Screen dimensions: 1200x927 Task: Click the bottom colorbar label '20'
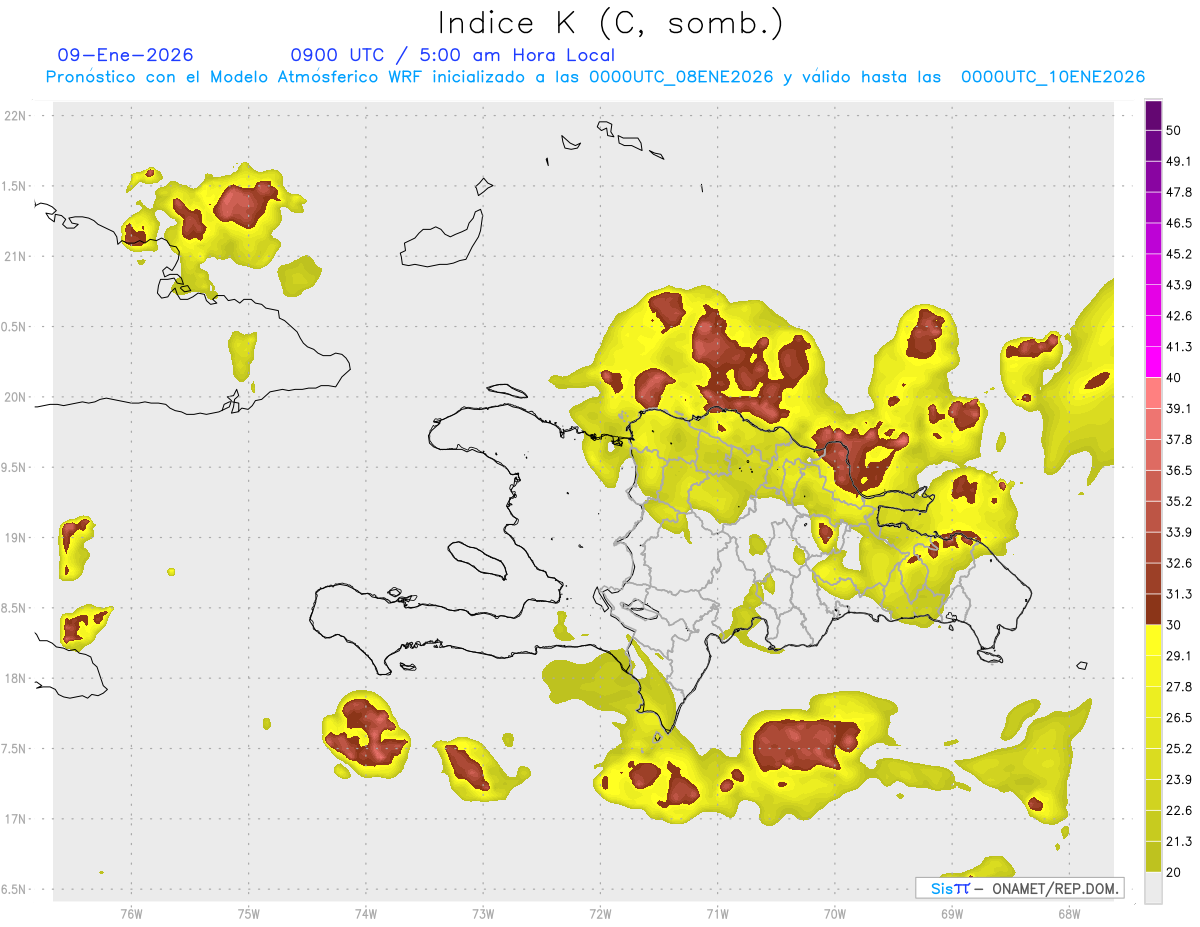click(1174, 873)
